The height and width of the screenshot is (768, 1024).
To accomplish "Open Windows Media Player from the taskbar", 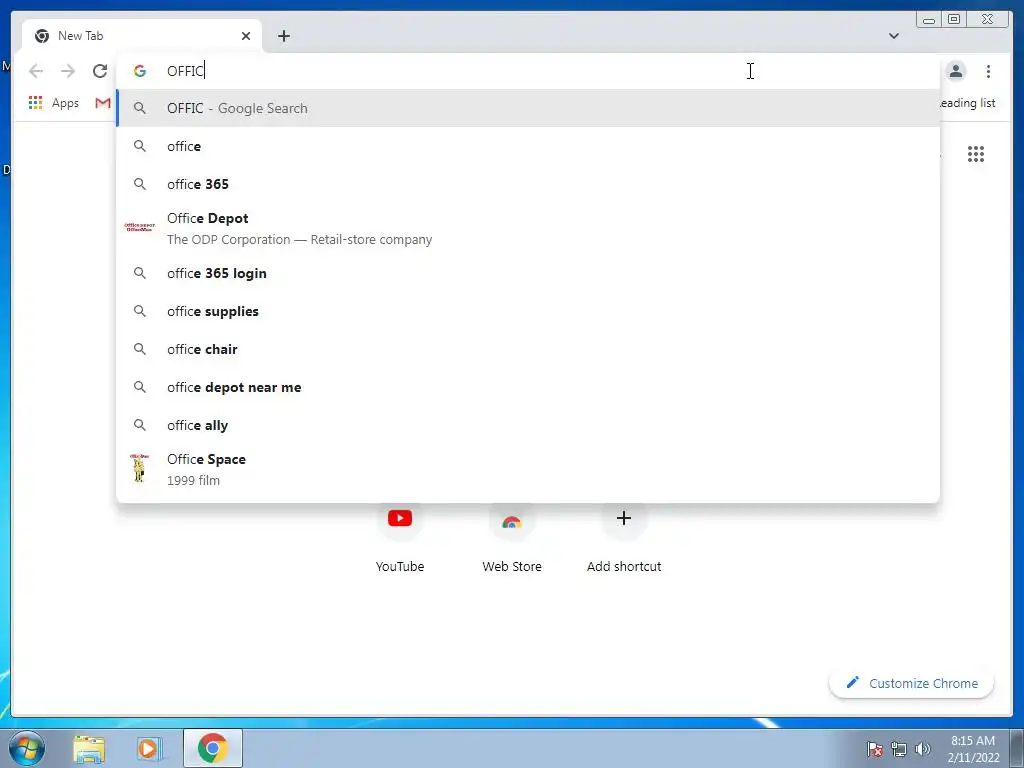I will (150, 748).
